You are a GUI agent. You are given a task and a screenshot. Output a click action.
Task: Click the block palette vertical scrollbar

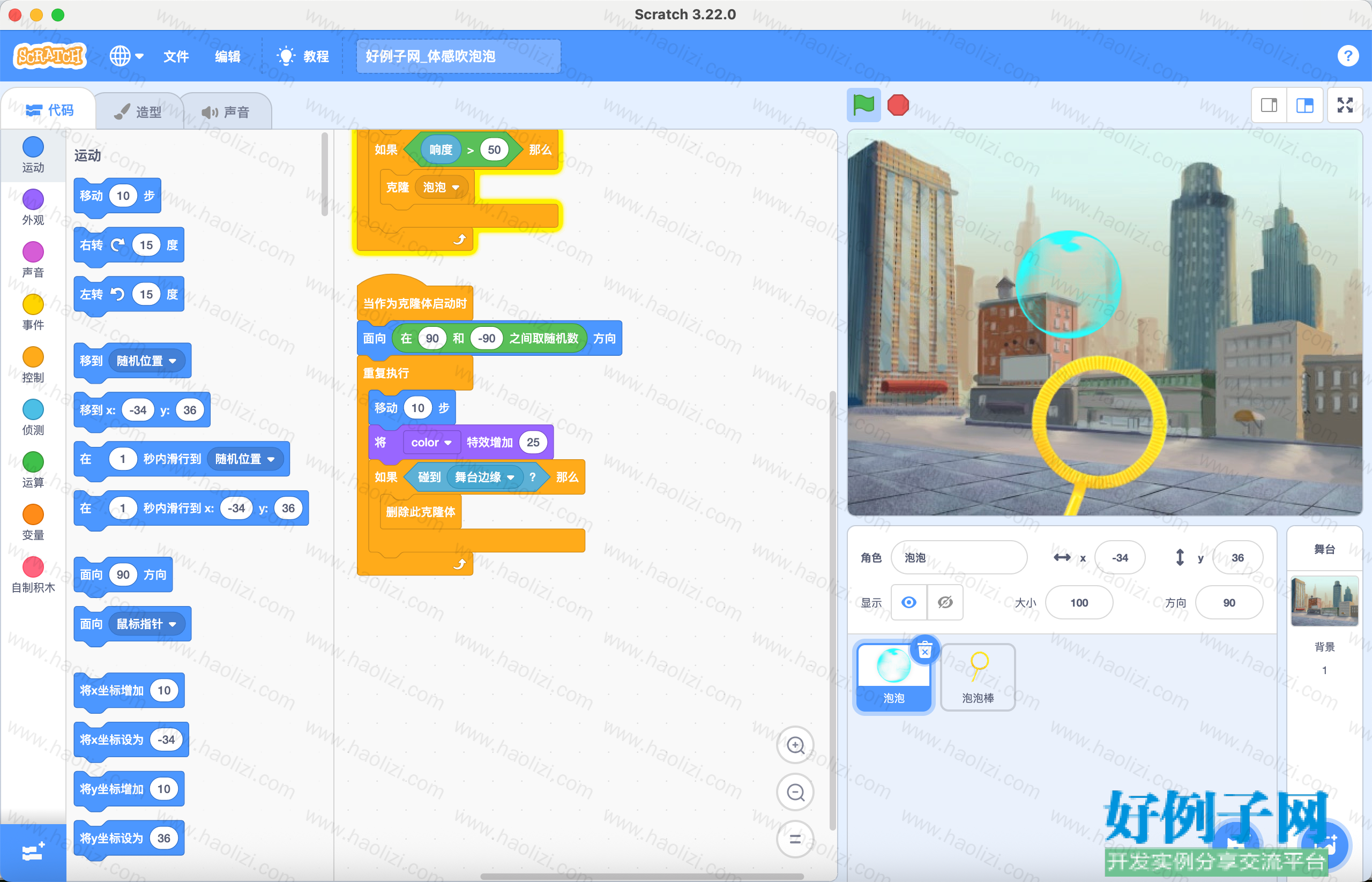[325, 174]
